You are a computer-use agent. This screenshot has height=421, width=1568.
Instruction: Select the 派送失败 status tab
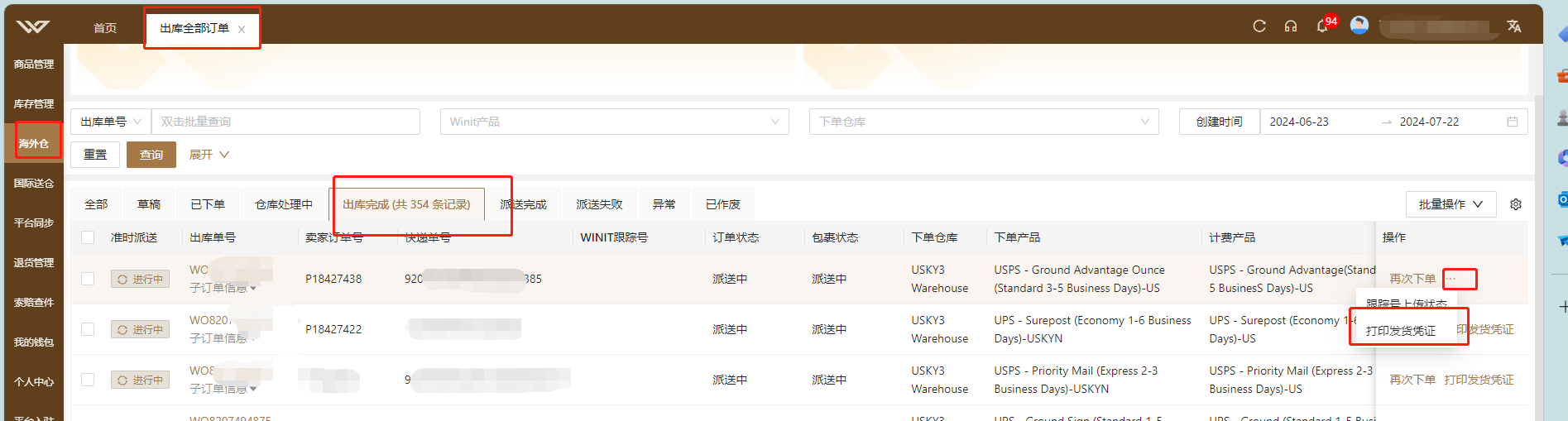[599, 204]
